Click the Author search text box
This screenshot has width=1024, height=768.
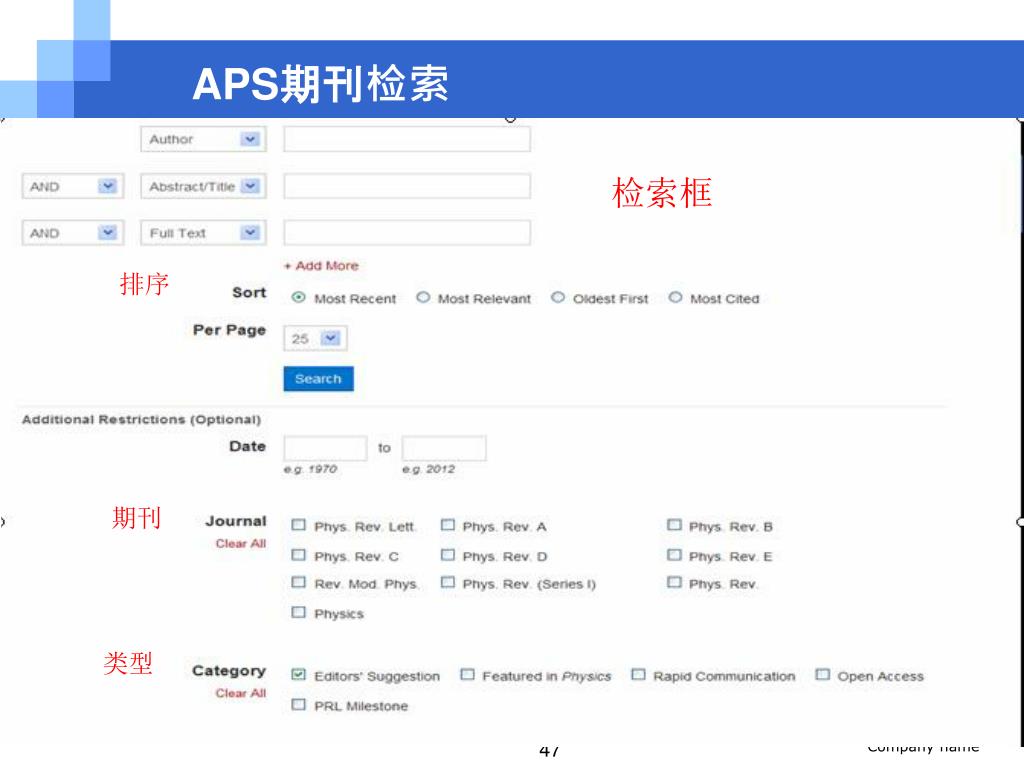tap(407, 139)
